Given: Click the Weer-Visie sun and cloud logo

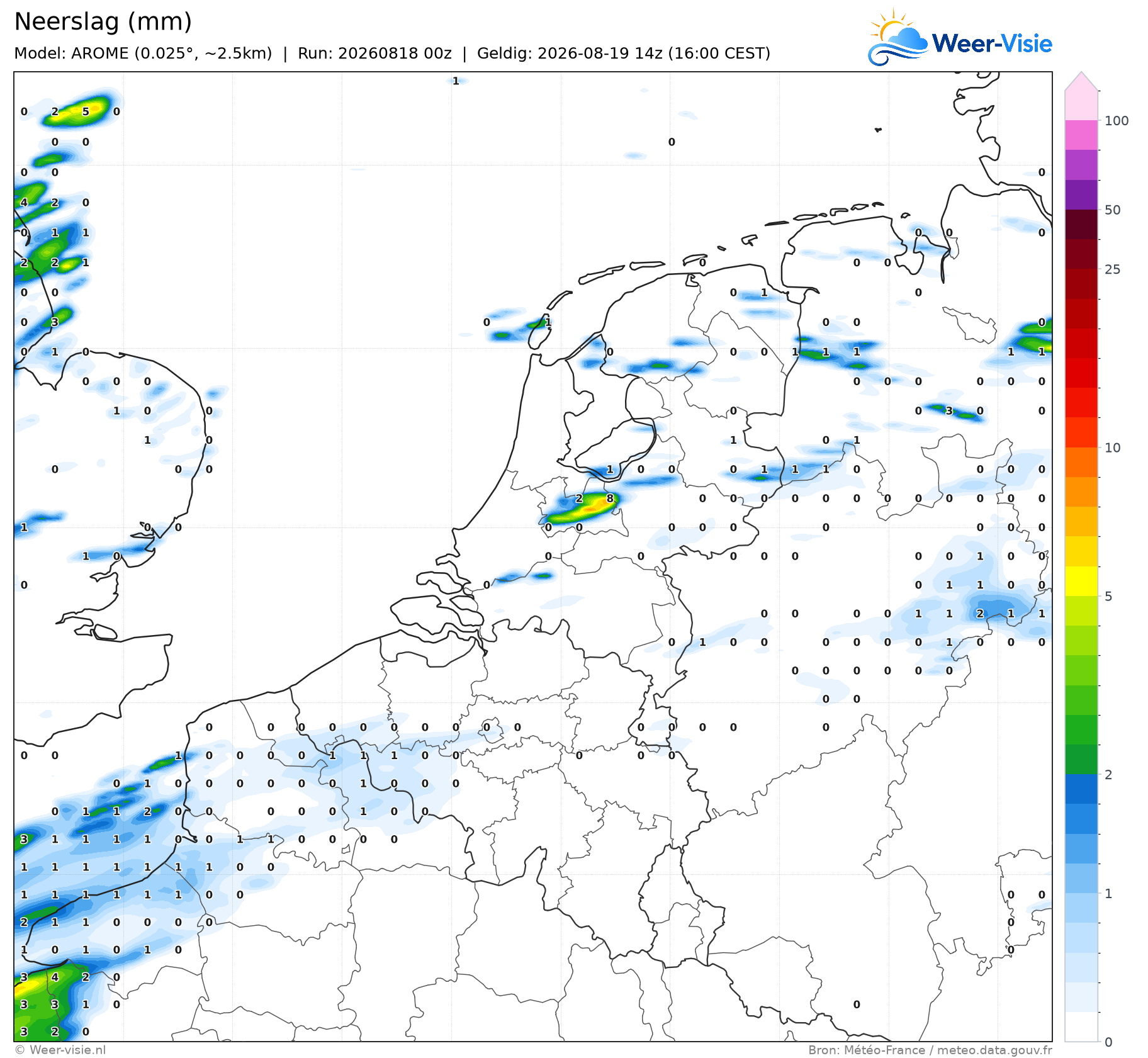Looking at the screenshot, I should (x=898, y=38).
